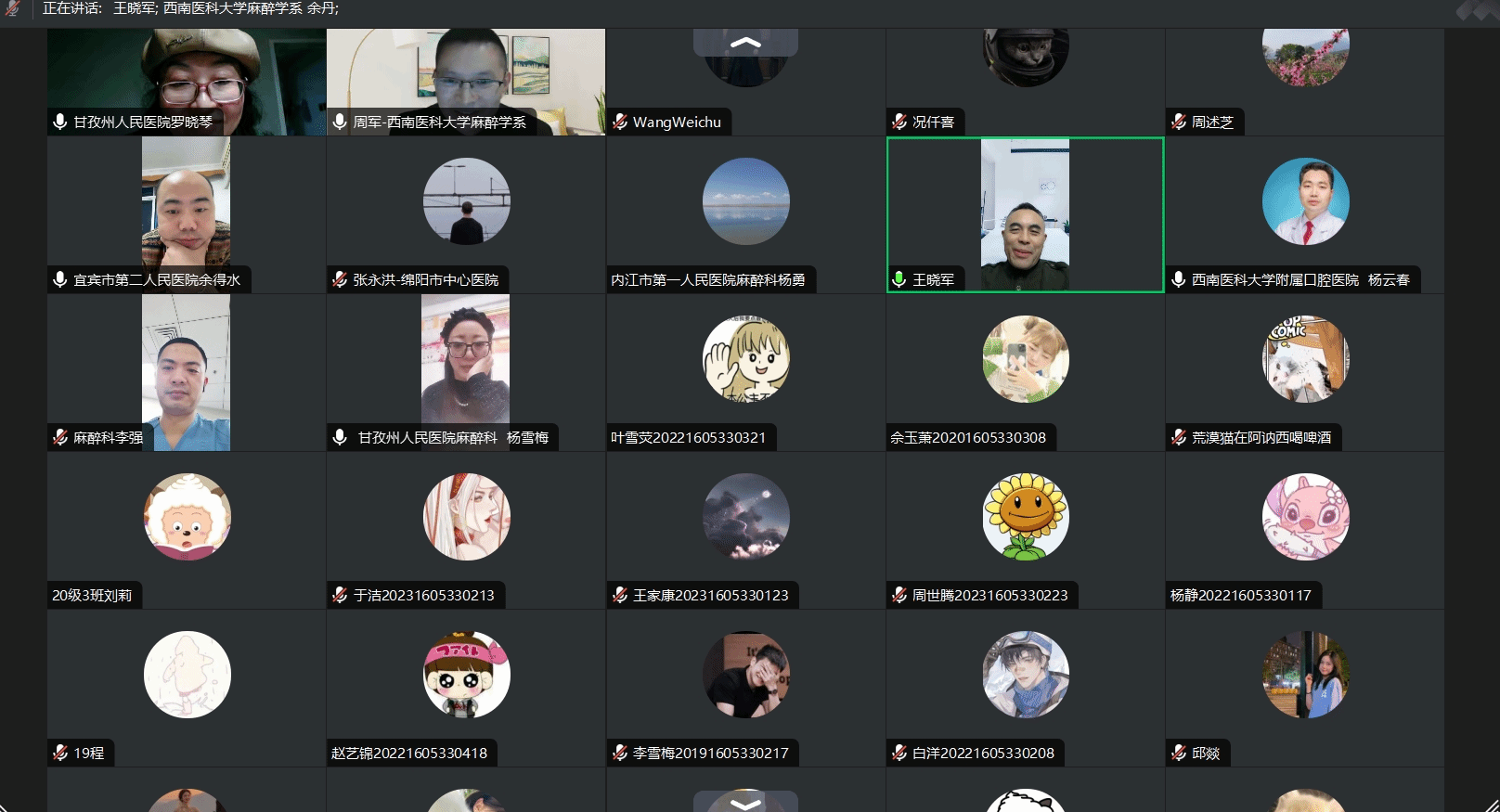Click muted mic icon beside 麻醉科李强

(x=60, y=437)
